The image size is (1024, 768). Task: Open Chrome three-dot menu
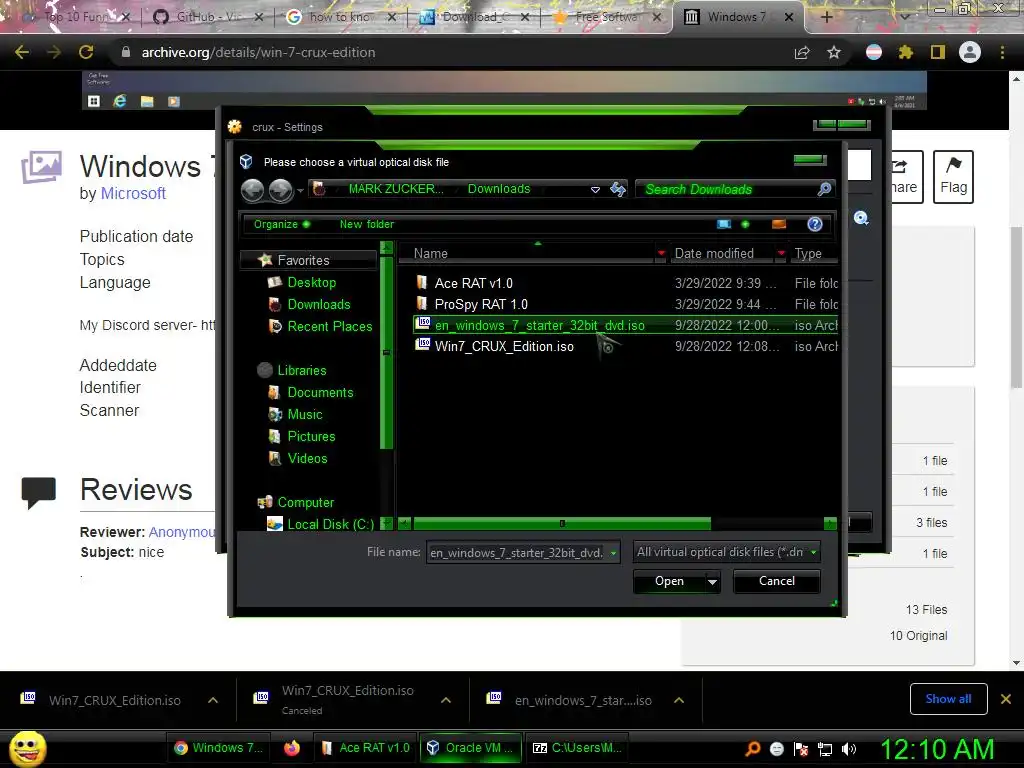[x=1002, y=52]
